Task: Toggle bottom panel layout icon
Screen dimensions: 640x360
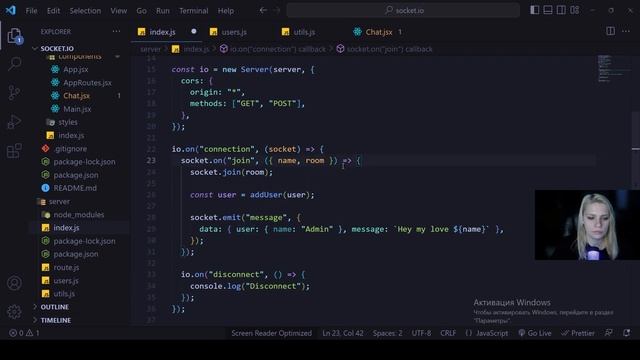Action: click(548, 10)
